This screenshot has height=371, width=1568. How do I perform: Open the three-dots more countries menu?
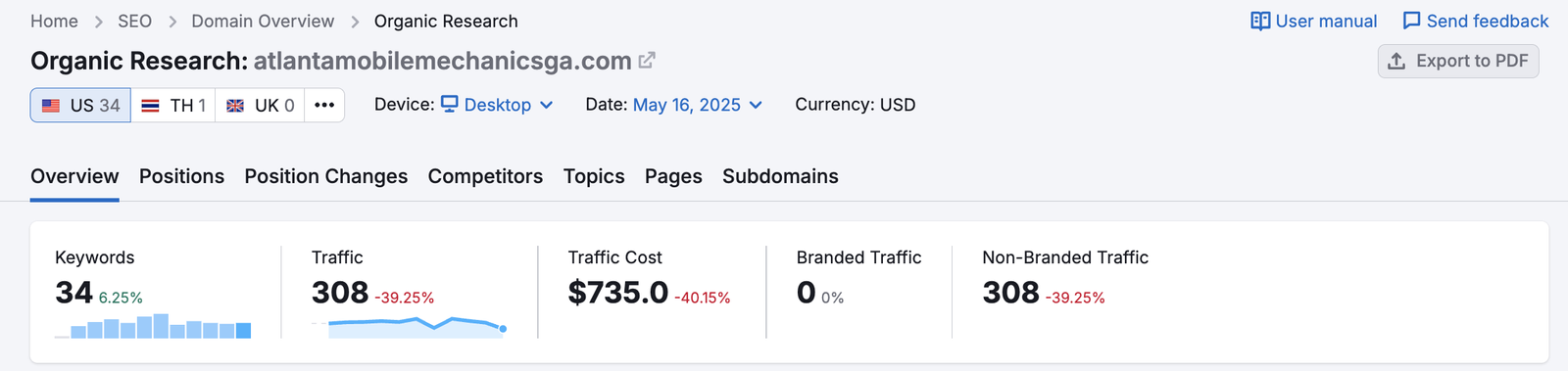(x=324, y=105)
